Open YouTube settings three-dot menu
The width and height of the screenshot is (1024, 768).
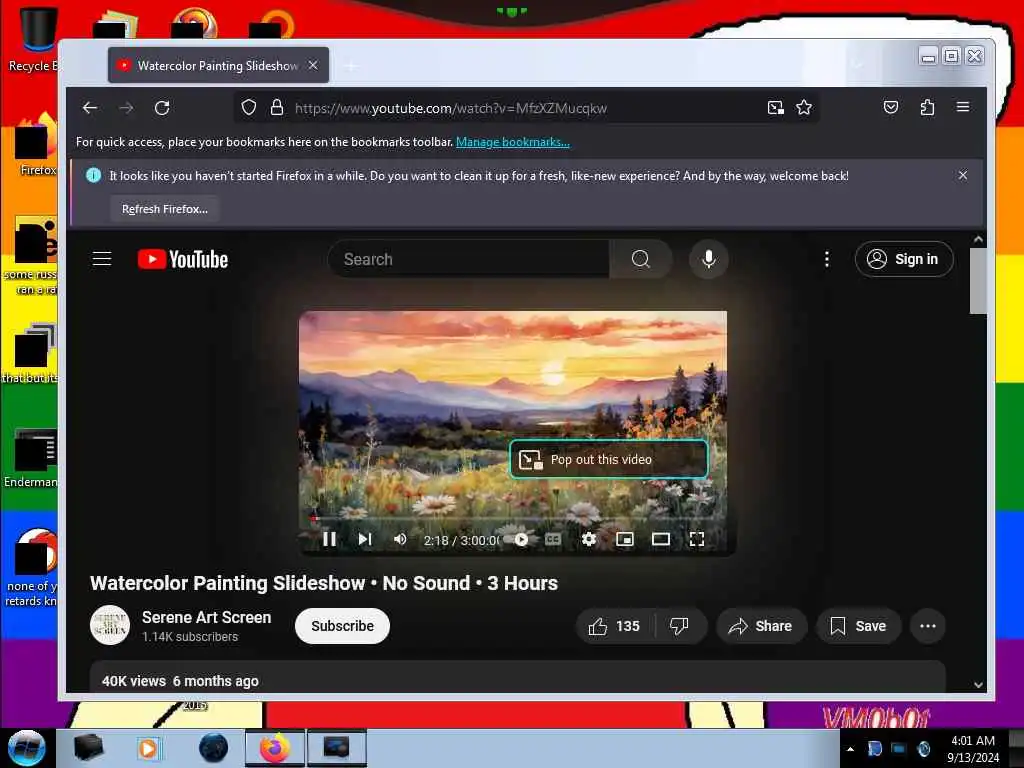[827, 259]
